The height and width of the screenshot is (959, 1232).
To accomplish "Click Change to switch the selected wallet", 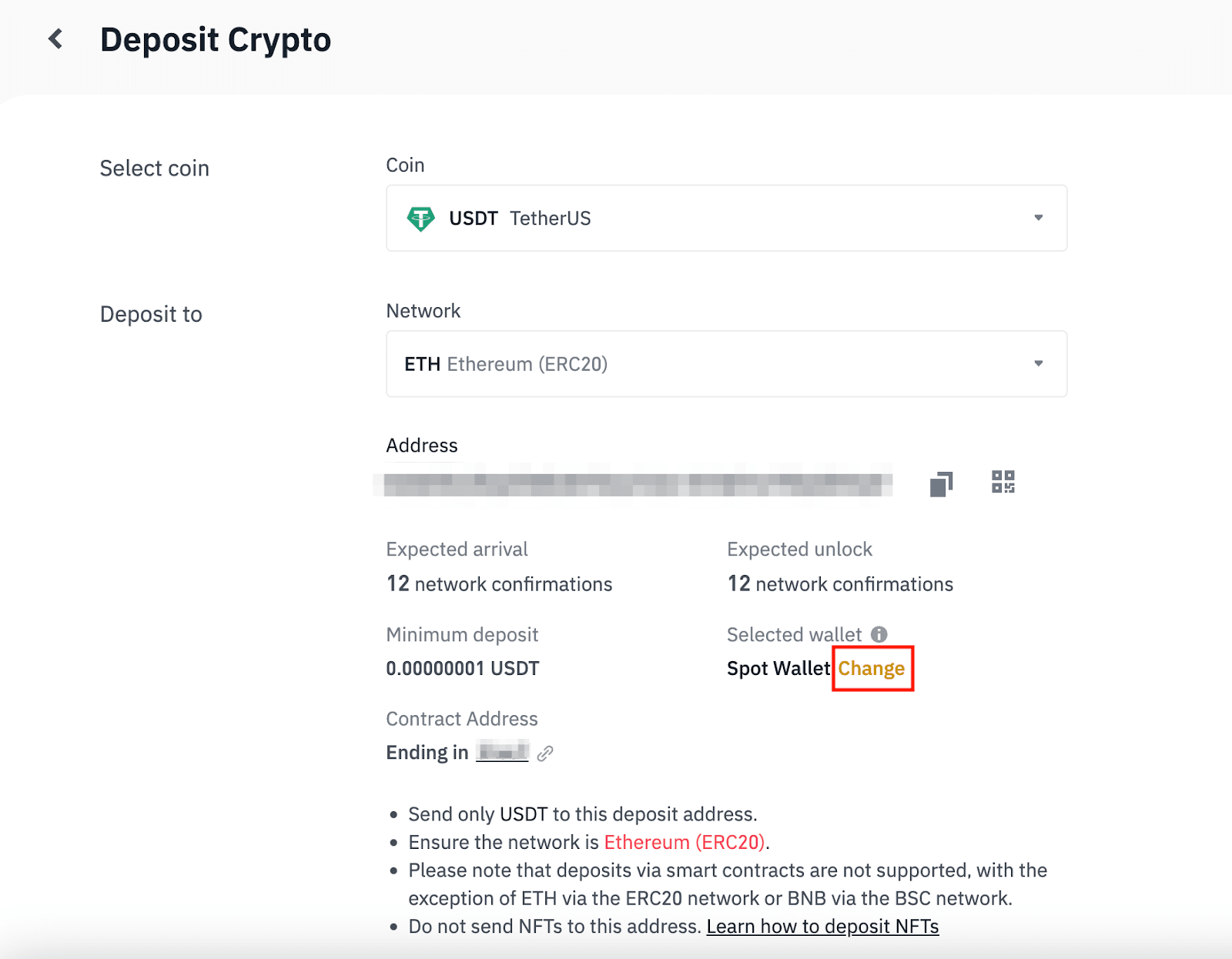I will 872,669.
